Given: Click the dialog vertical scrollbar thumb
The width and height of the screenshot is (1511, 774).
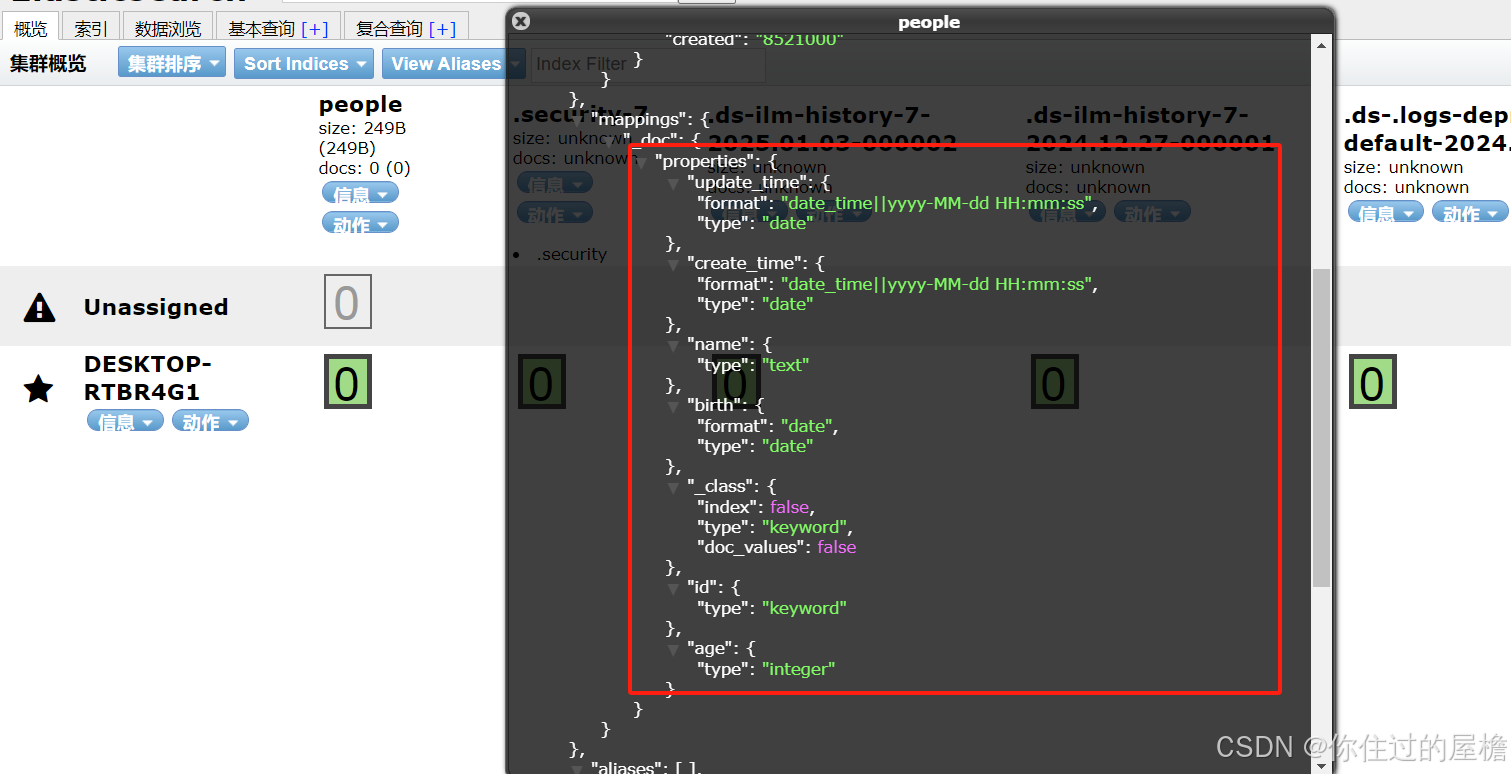Looking at the screenshot, I should [x=1321, y=427].
